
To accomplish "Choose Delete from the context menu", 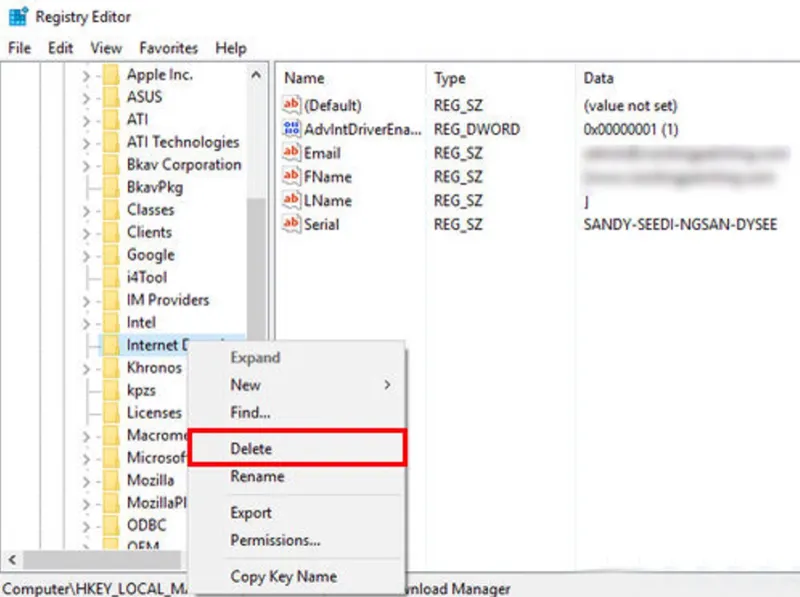I will click(251, 449).
